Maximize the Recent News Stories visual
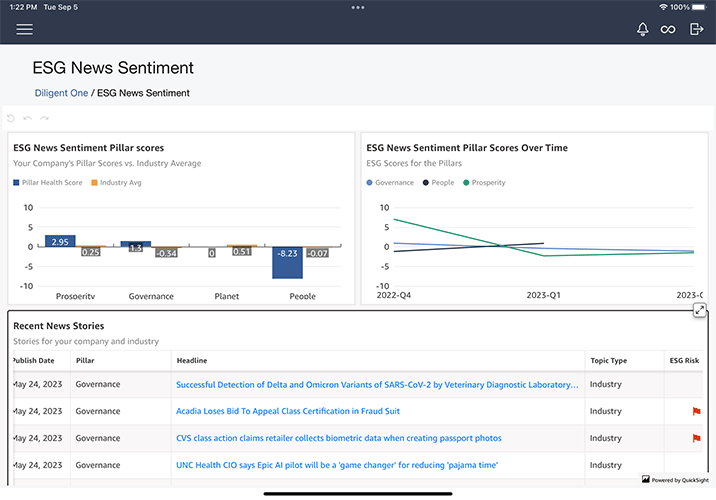The width and height of the screenshot is (716, 500). (x=700, y=310)
